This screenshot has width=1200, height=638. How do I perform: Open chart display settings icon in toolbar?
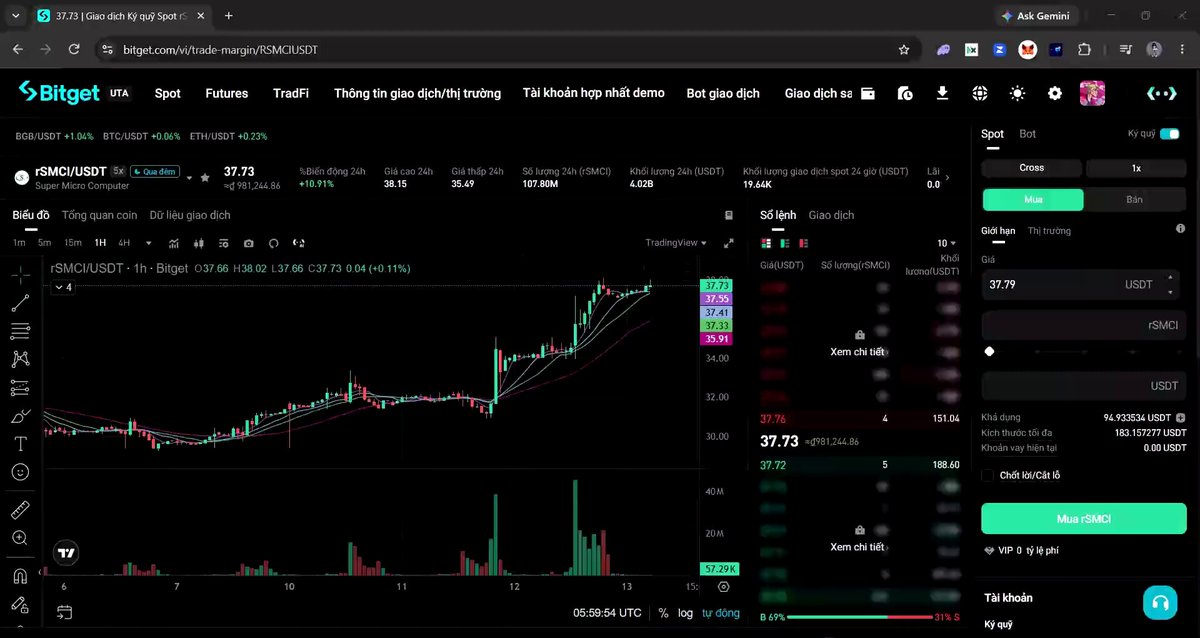(223, 243)
